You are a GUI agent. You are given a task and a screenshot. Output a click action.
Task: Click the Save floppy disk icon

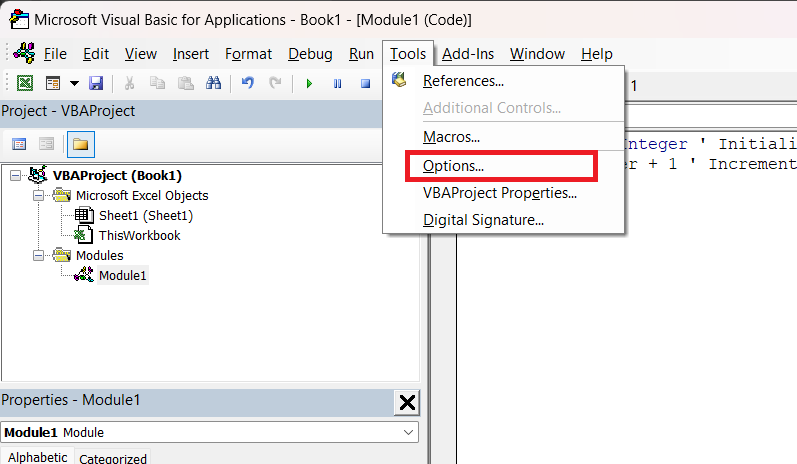[x=96, y=83]
